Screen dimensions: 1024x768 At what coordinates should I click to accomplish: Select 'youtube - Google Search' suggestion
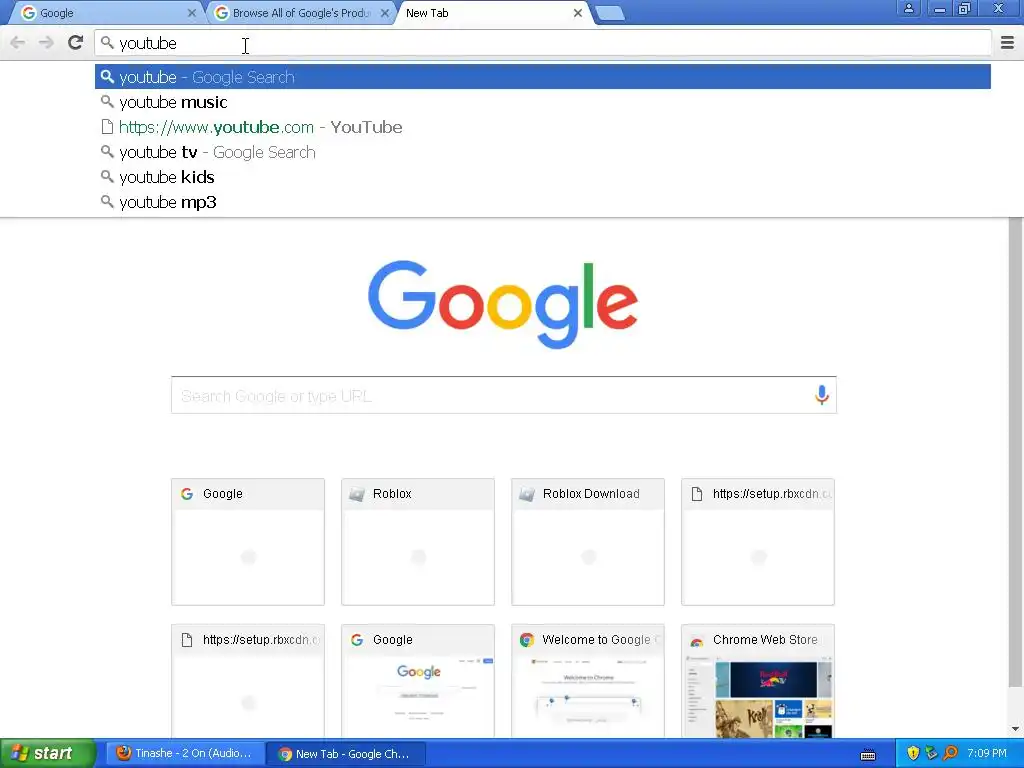tap(543, 77)
